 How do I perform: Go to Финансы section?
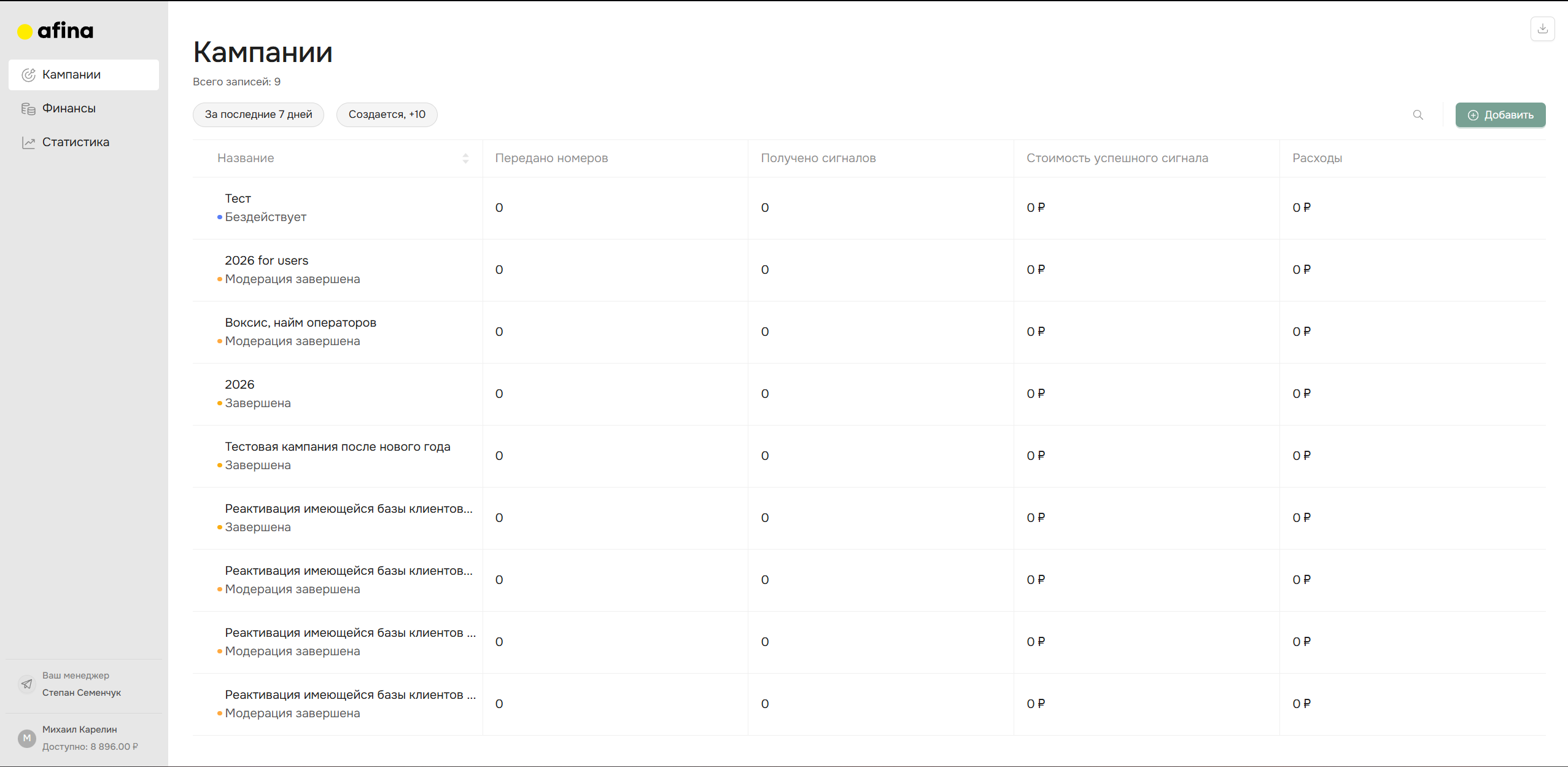tap(69, 109)
